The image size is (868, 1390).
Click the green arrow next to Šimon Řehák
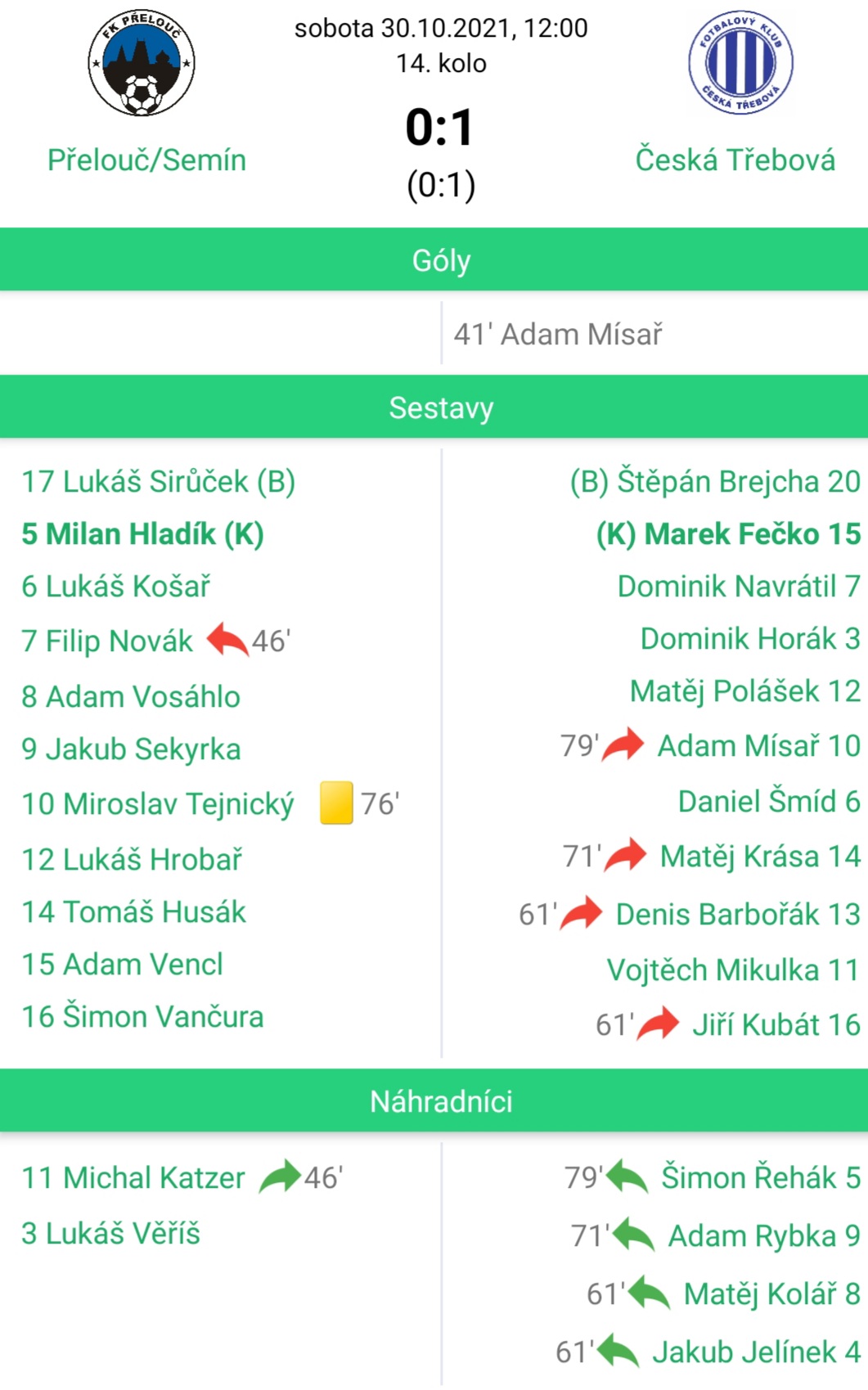point(627,1176)
